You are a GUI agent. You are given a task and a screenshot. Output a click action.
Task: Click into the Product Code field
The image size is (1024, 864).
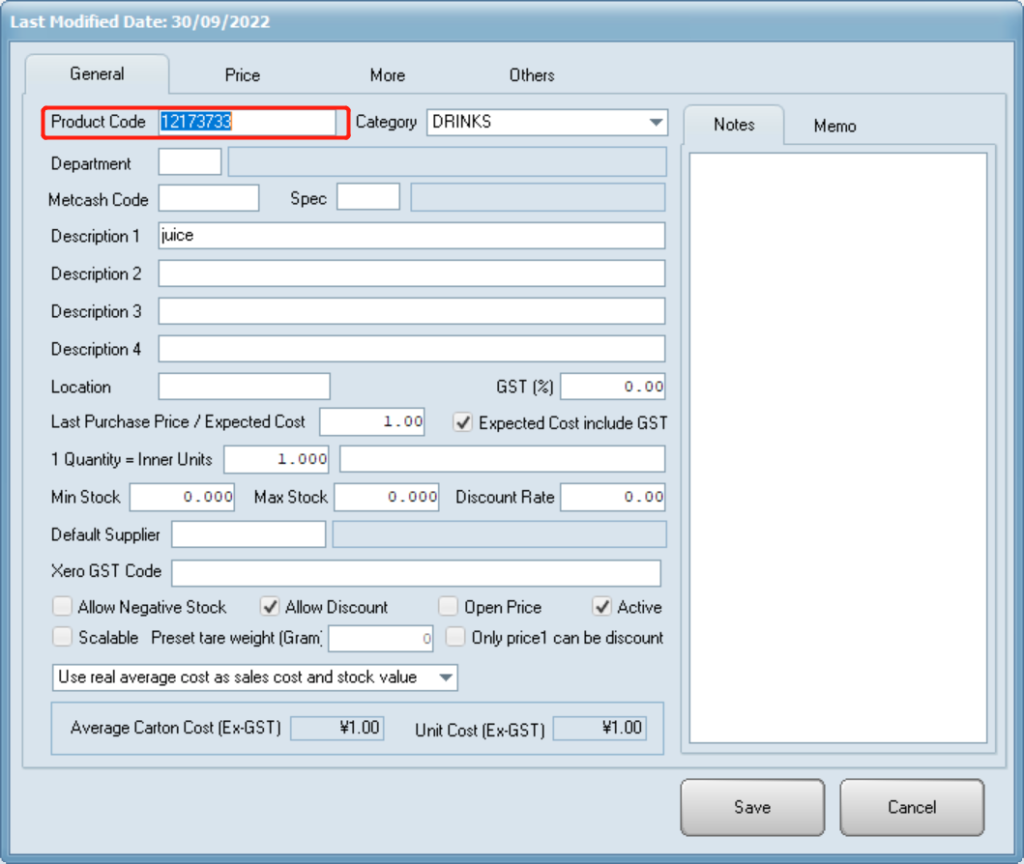click(247, 122)
